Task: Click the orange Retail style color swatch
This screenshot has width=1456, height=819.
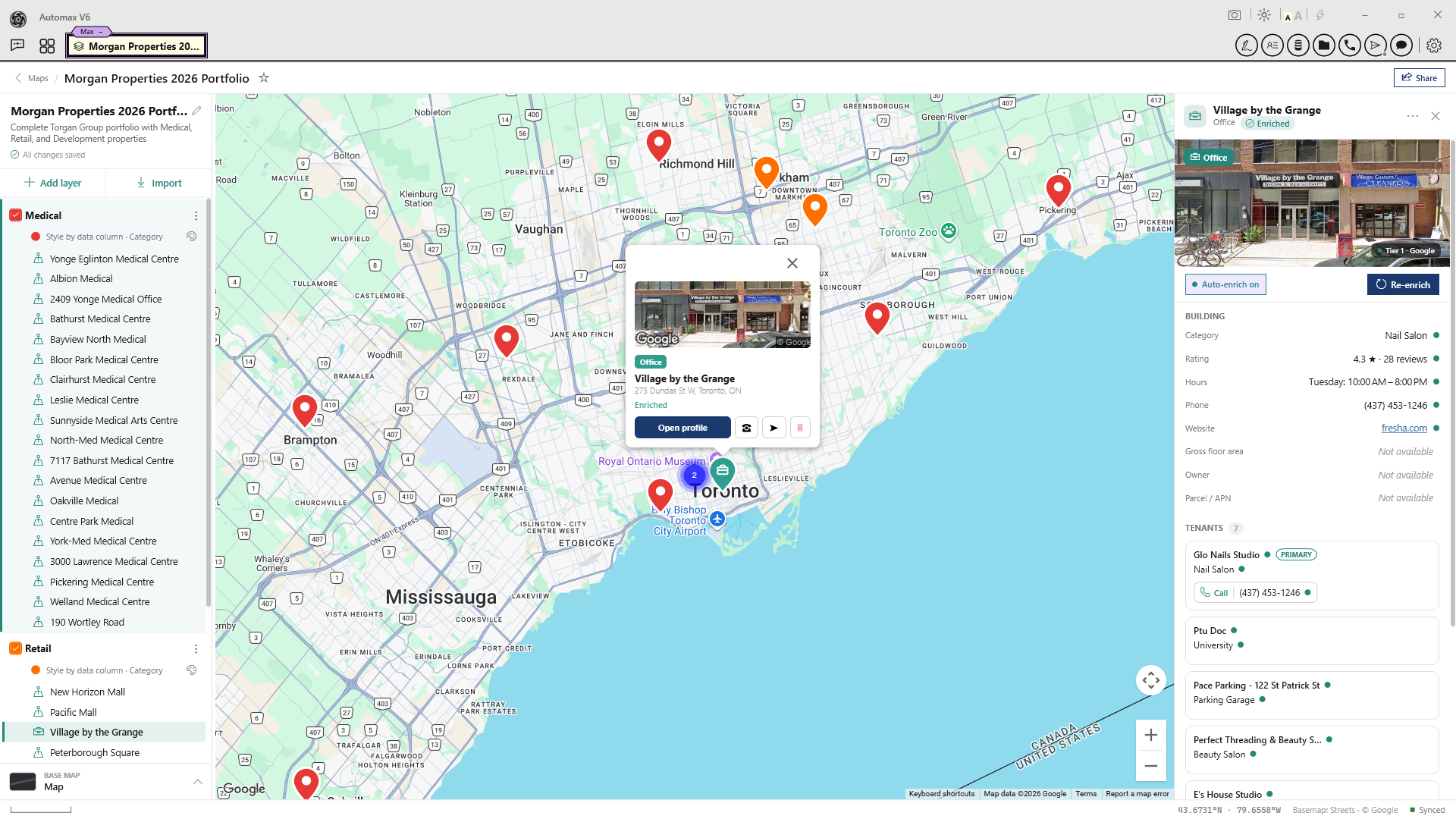Action: (x=36, y=670)
